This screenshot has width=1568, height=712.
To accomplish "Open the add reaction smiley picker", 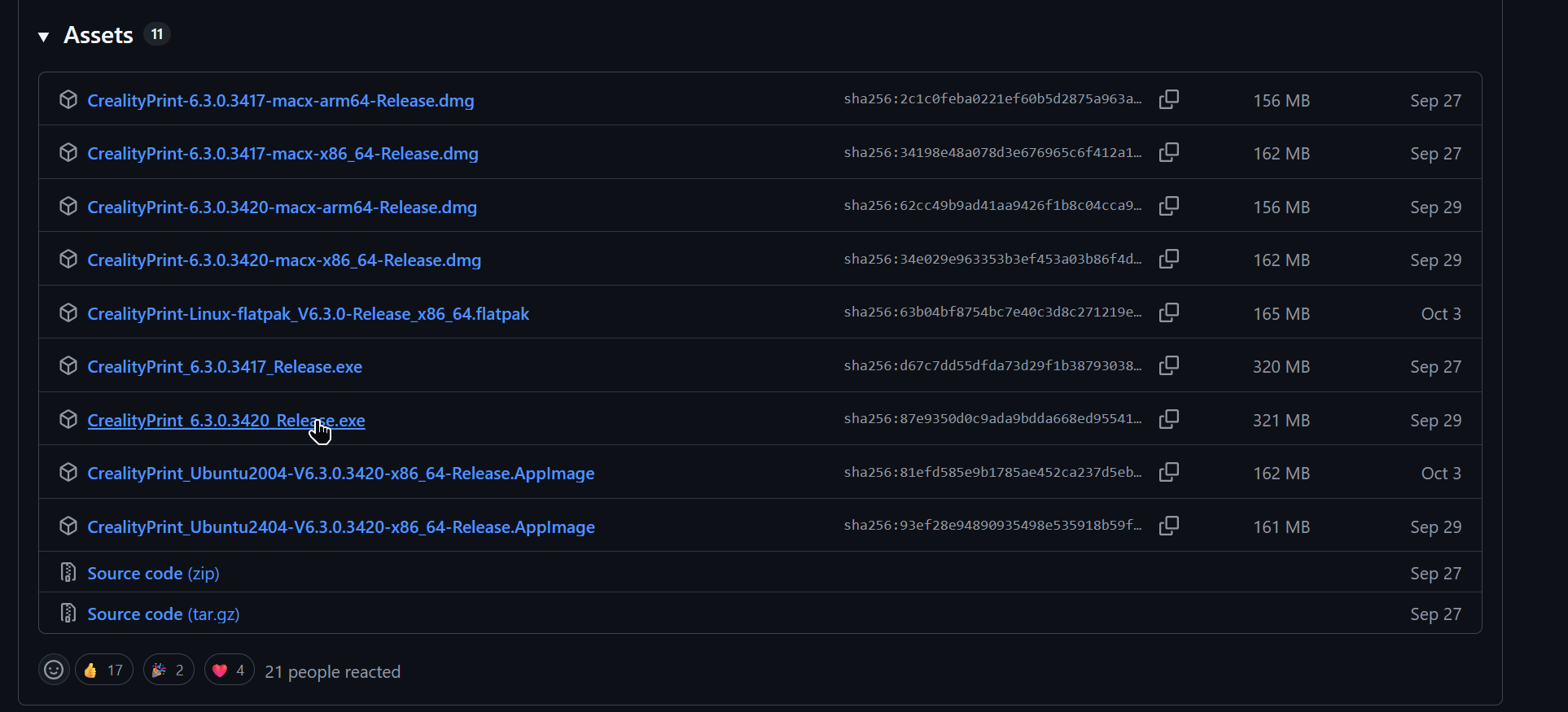I will pos(54,670).
